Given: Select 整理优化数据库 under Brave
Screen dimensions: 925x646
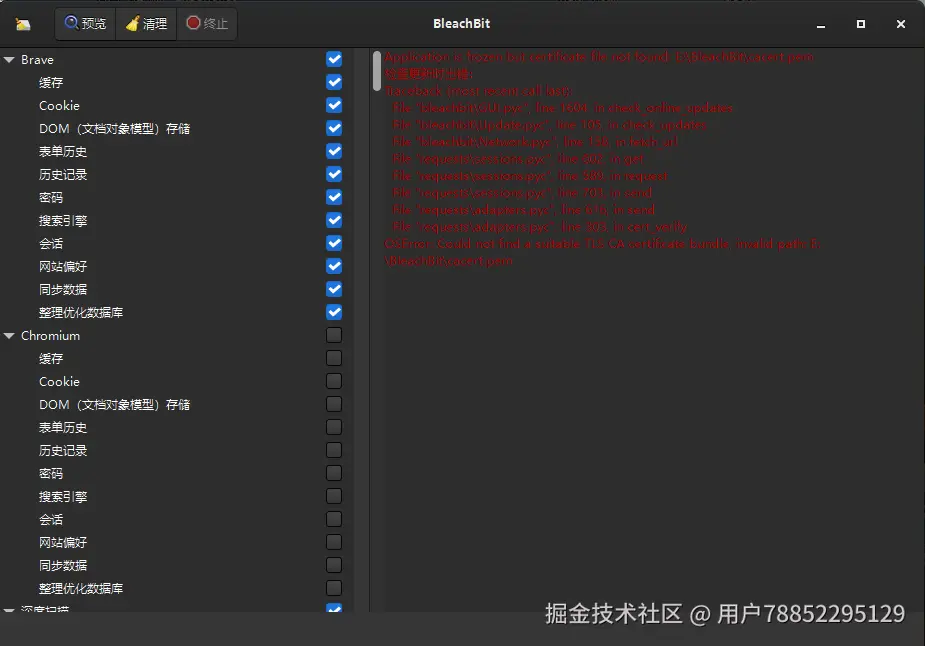Looking at the screenshot, I should [81, 313].
